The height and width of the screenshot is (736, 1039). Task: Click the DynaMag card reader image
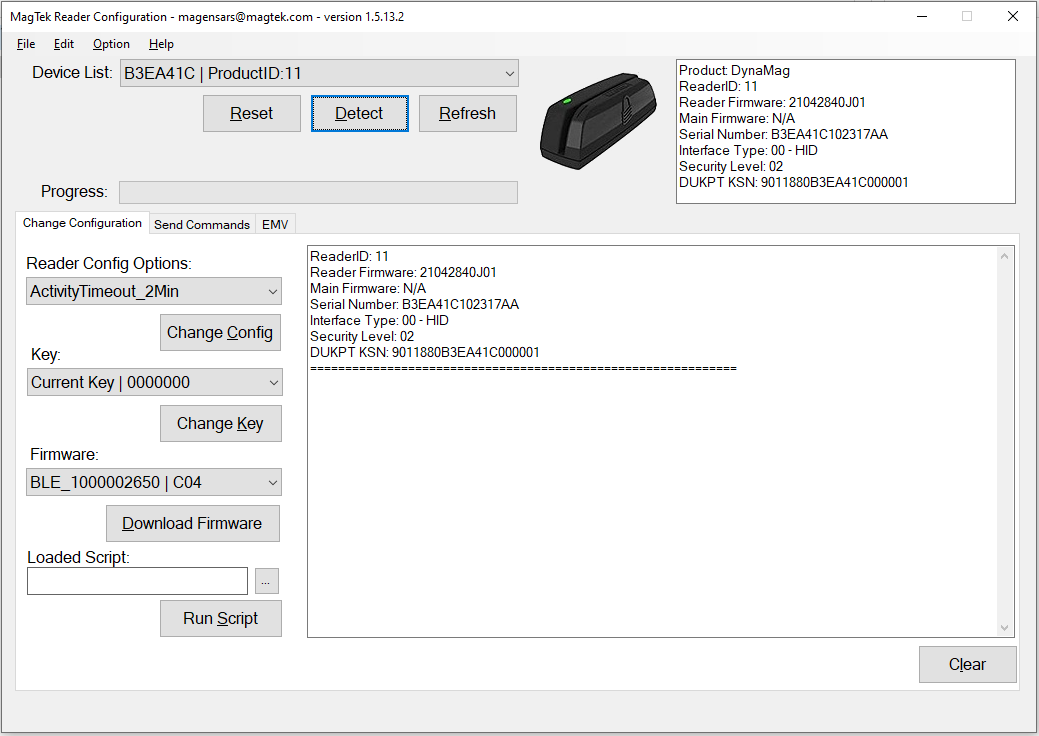point(598,121)
